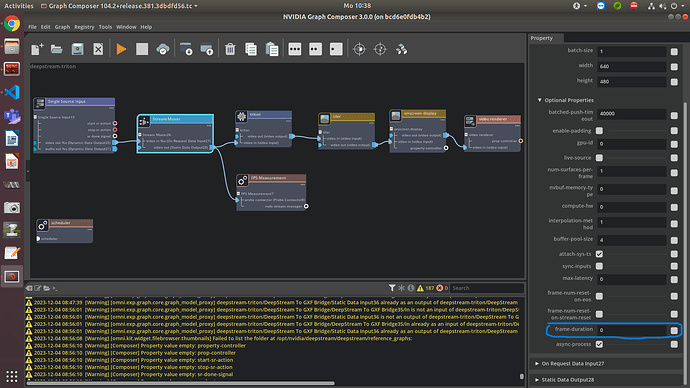
Task: Click the warnings triangle filter icon
Action: click(x=420, y=288)
